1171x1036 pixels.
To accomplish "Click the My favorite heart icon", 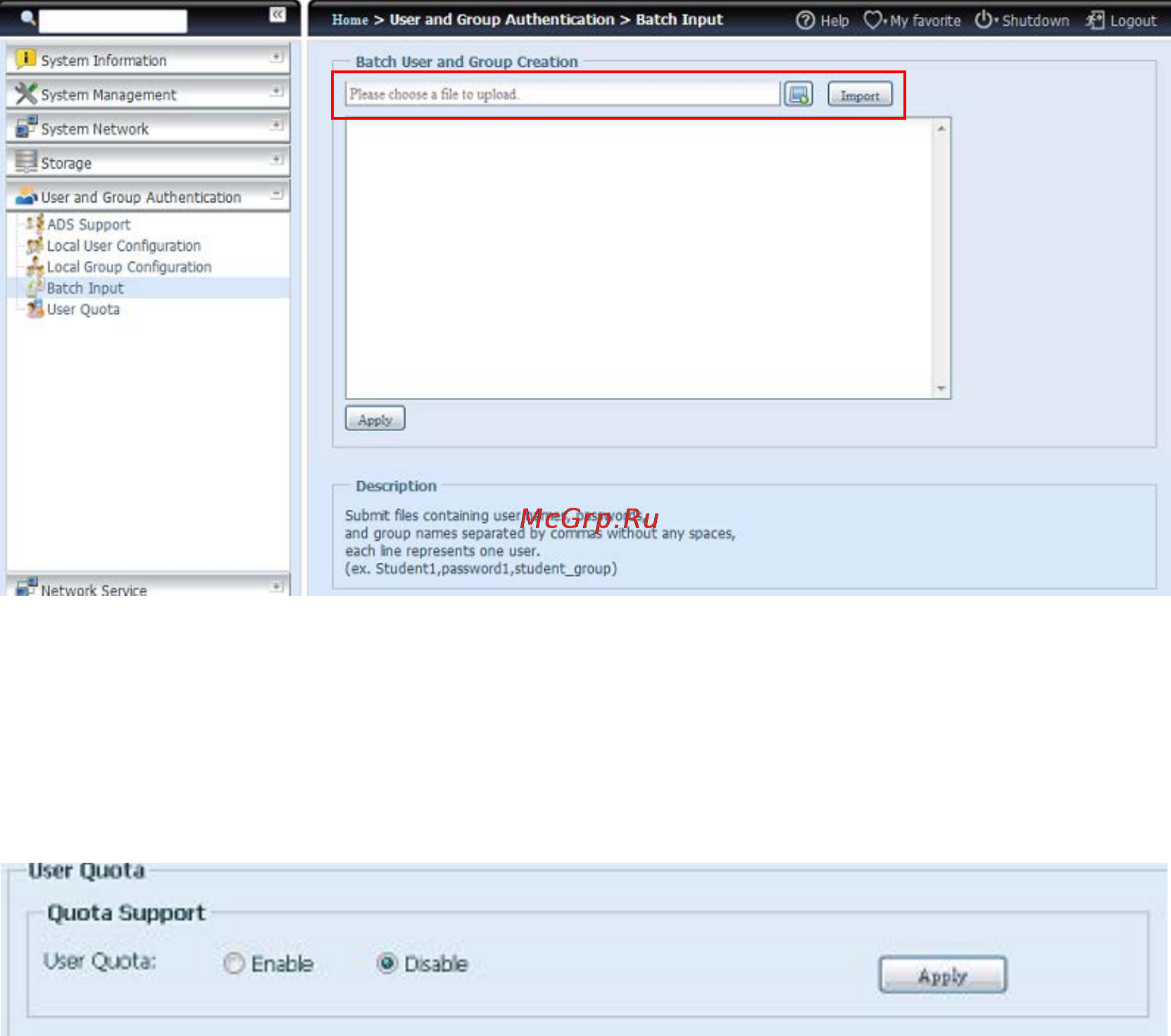I will pyautogui.click(x=872, y=20).
